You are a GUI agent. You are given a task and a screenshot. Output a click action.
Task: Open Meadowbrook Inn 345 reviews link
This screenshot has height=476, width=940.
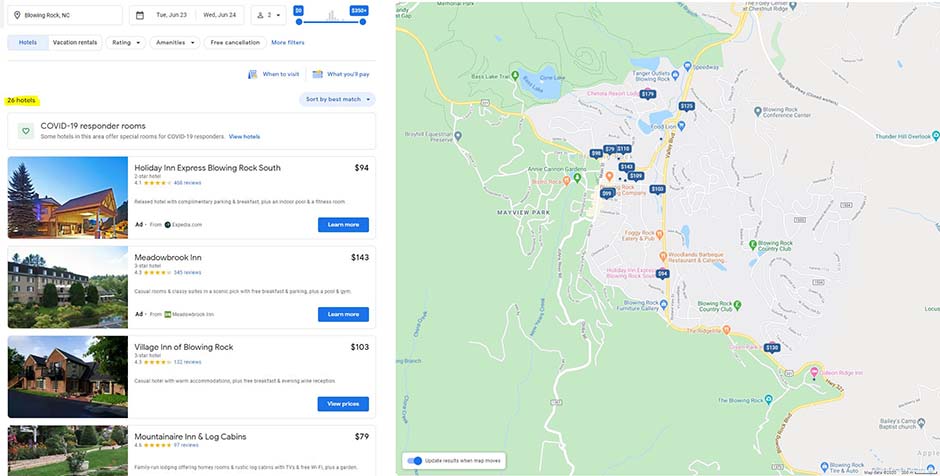(188, 272)
